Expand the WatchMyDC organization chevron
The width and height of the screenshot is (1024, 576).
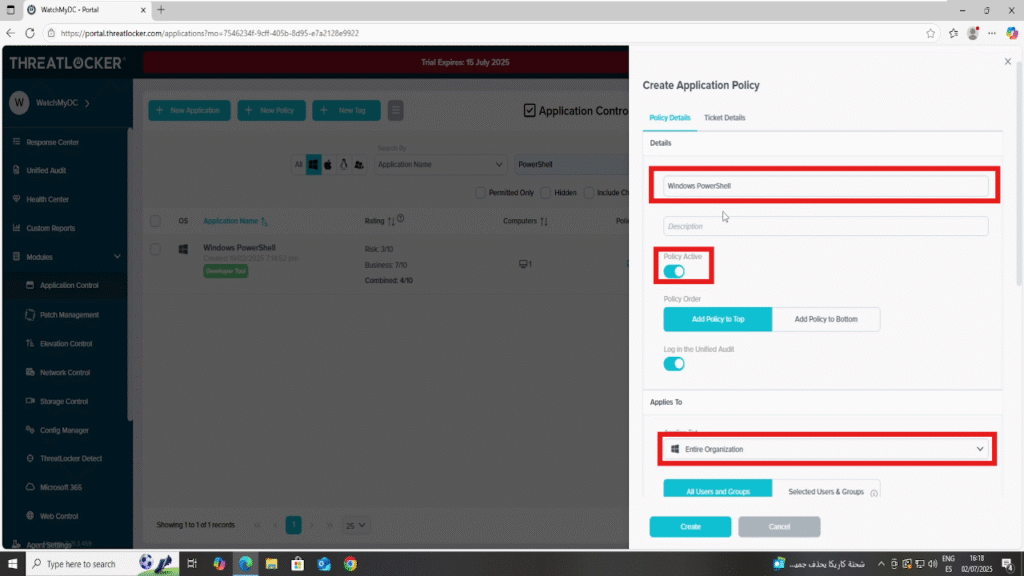point(88,103)
